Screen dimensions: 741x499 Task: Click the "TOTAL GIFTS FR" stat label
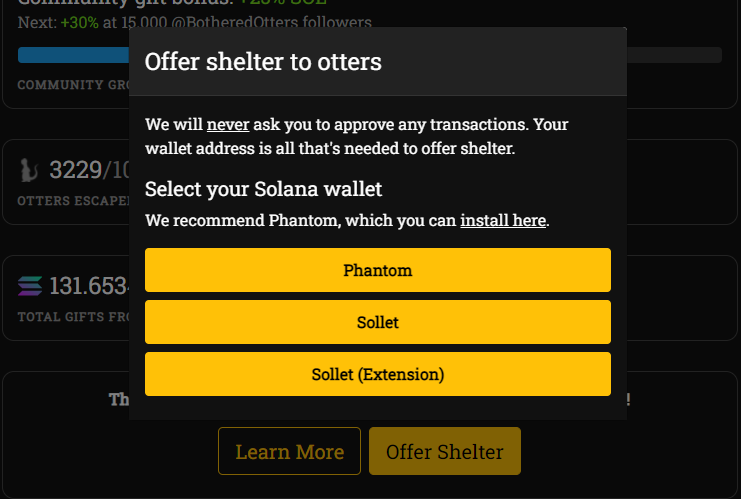point(72,316)
